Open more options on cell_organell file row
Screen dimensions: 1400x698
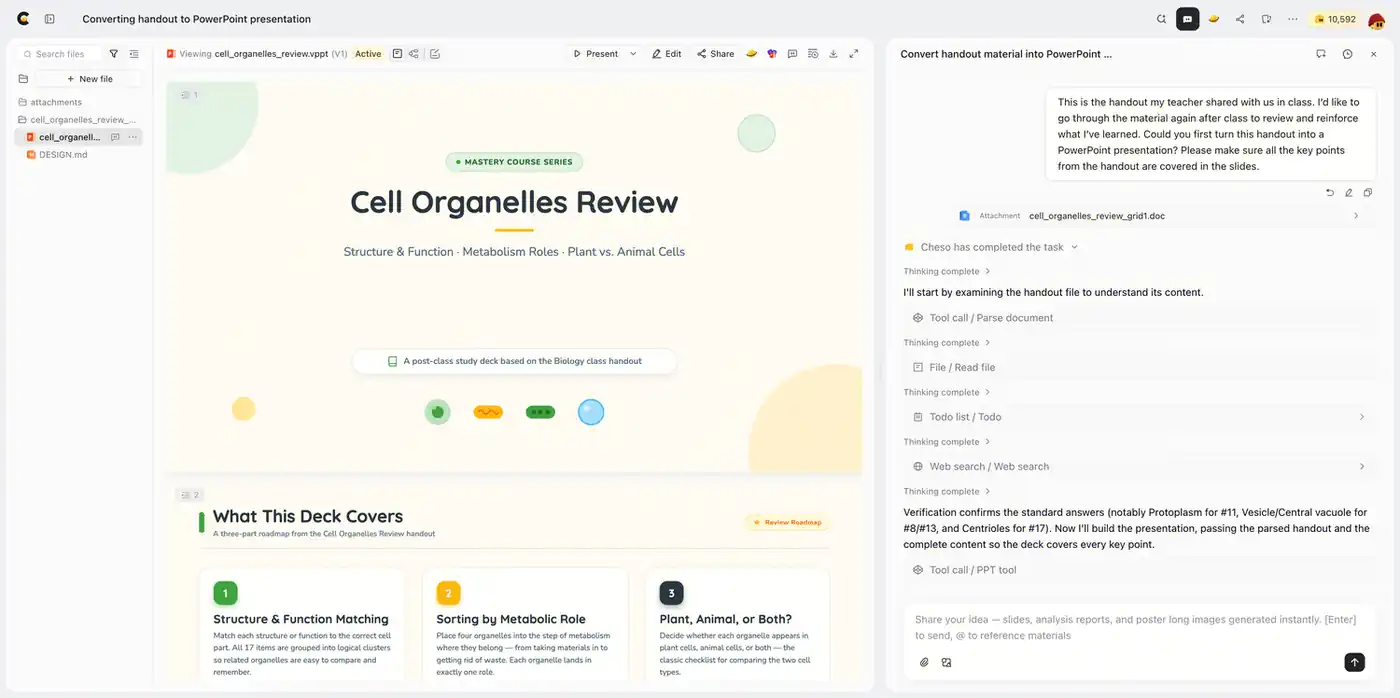(132, 137)
